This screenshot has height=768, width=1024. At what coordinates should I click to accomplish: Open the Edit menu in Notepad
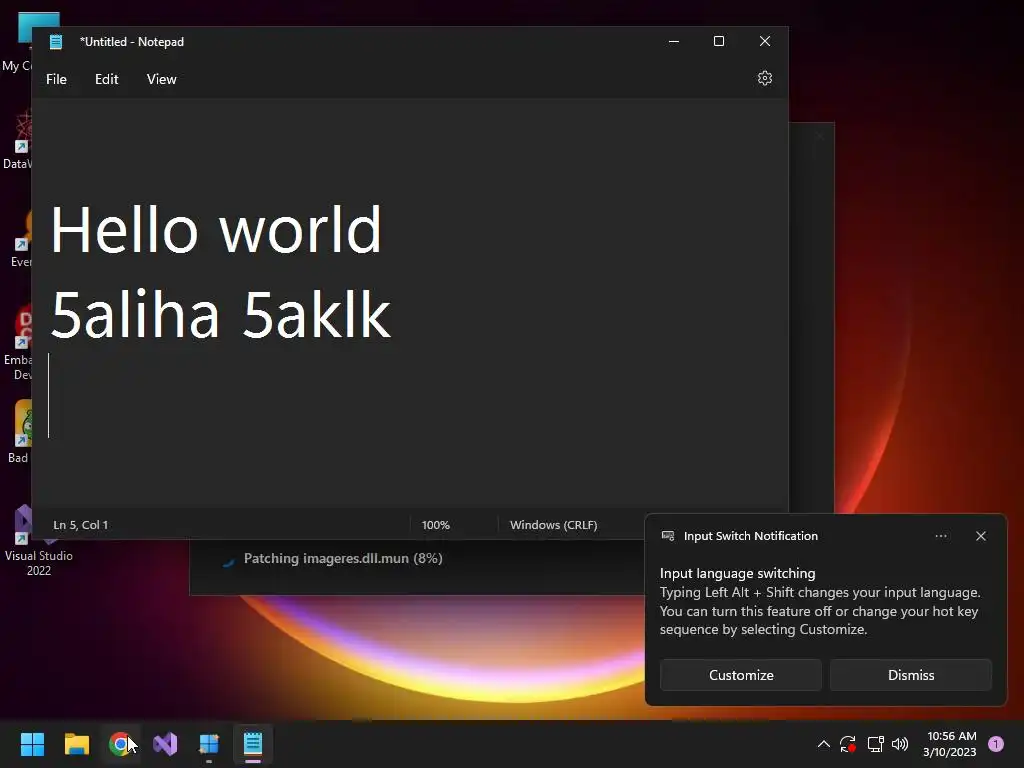pos(106,79)
